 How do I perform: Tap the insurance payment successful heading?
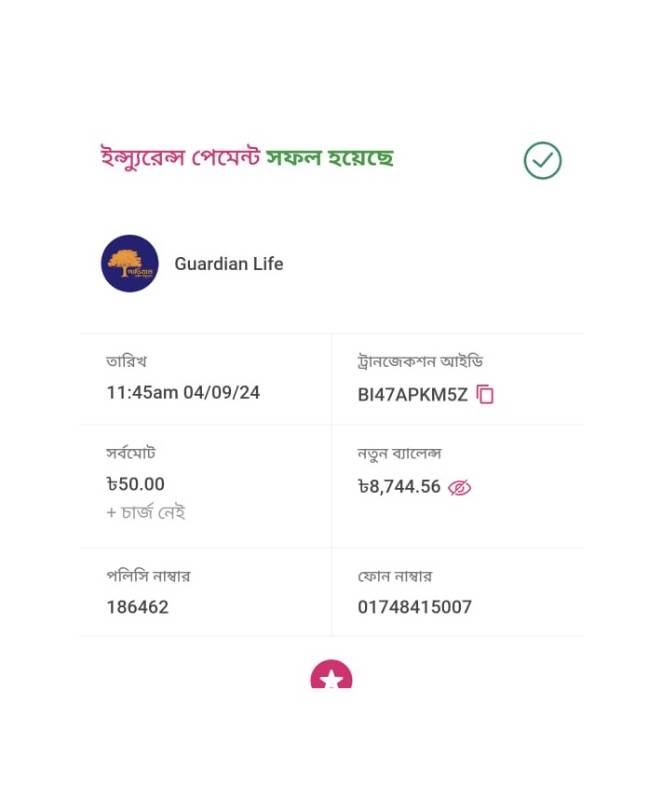click(247, 157)
